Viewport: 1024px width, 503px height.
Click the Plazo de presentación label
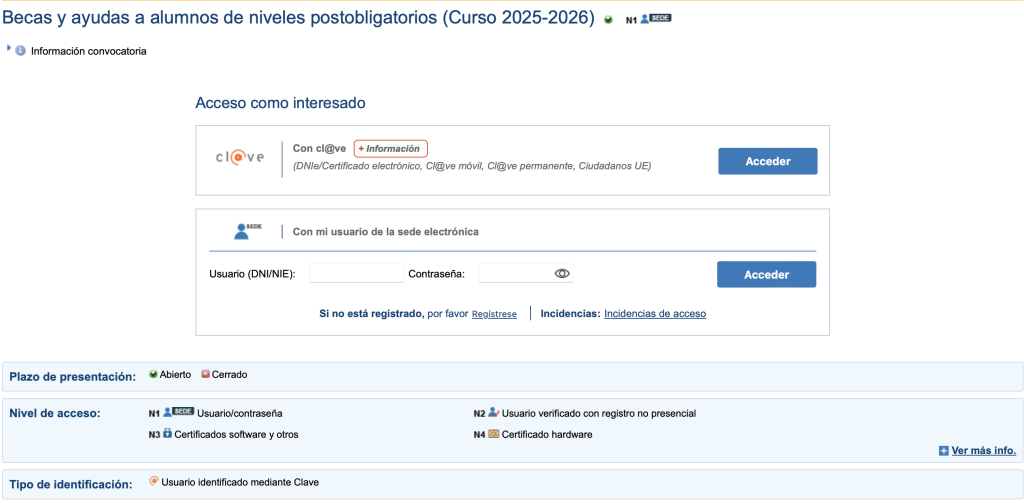(72, 377)
